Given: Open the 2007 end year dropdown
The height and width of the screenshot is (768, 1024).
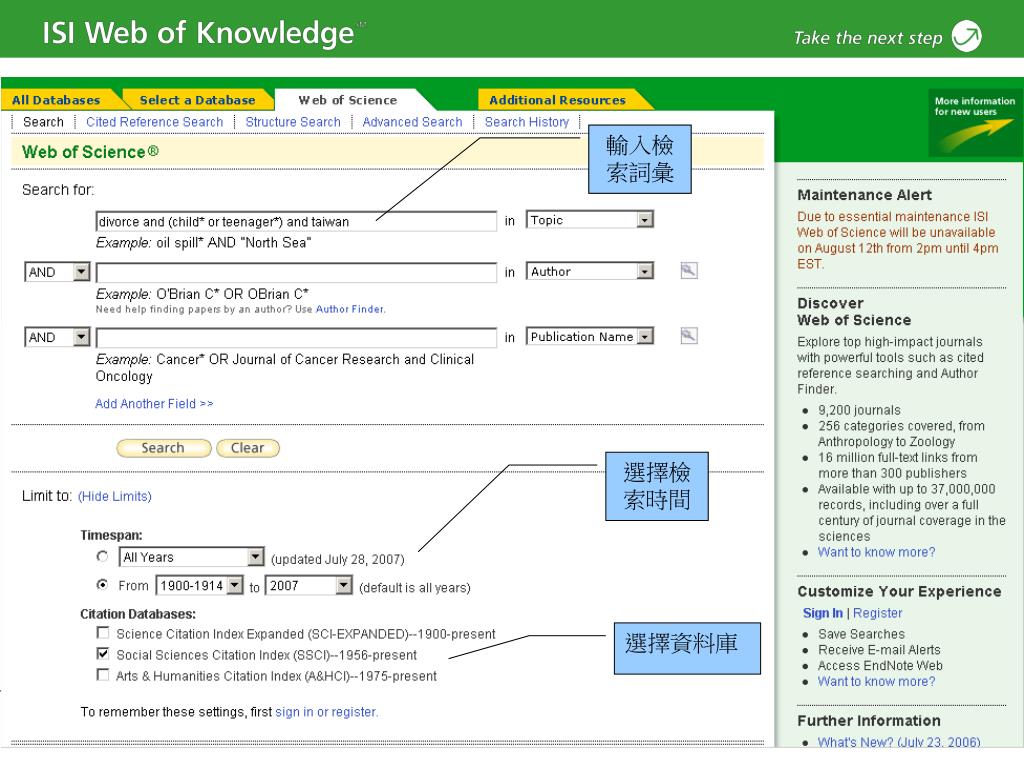Looking at the screenshot, I should pos(309,585).
